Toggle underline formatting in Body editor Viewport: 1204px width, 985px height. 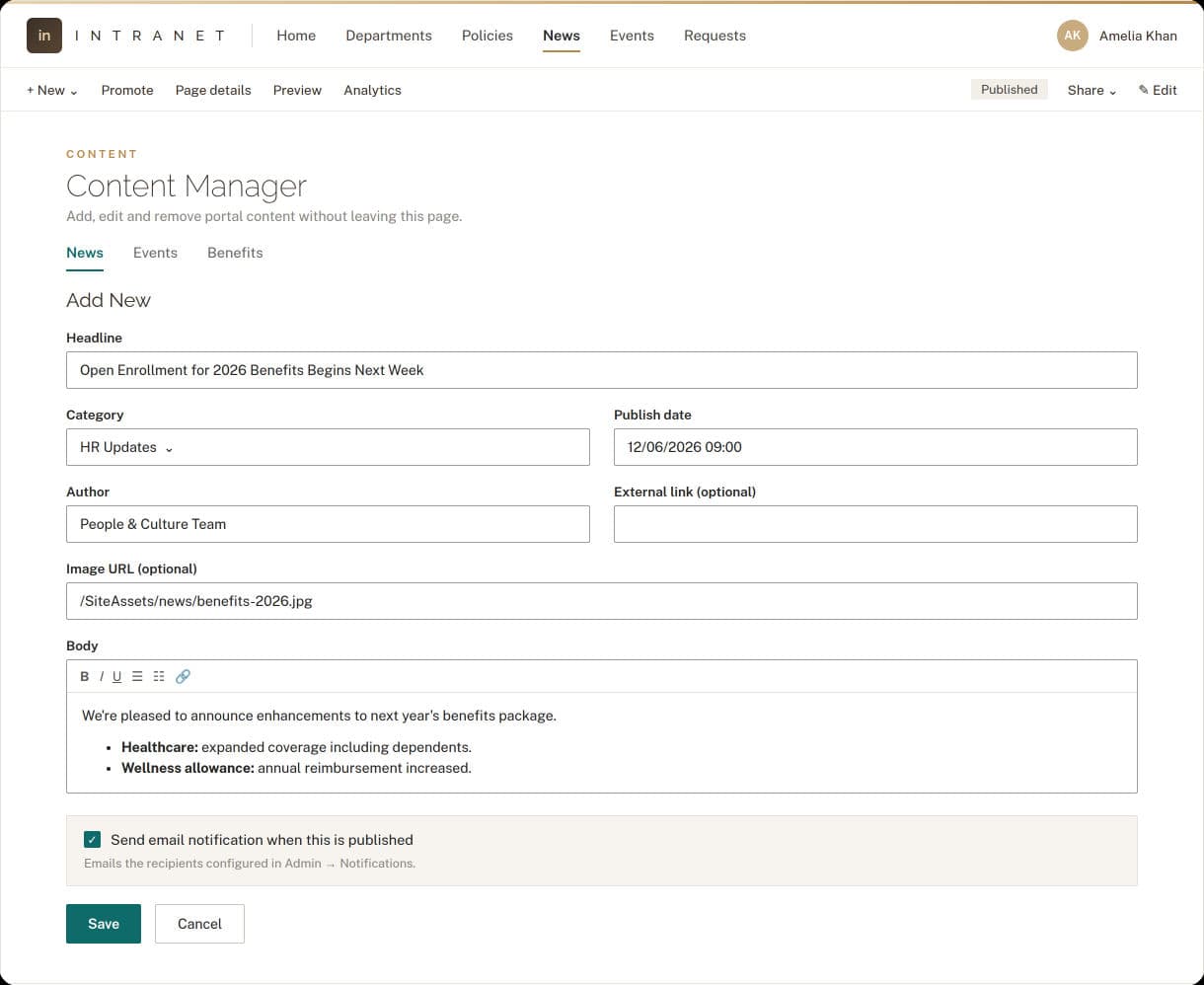pyautogui.click(x=116, y=676)
